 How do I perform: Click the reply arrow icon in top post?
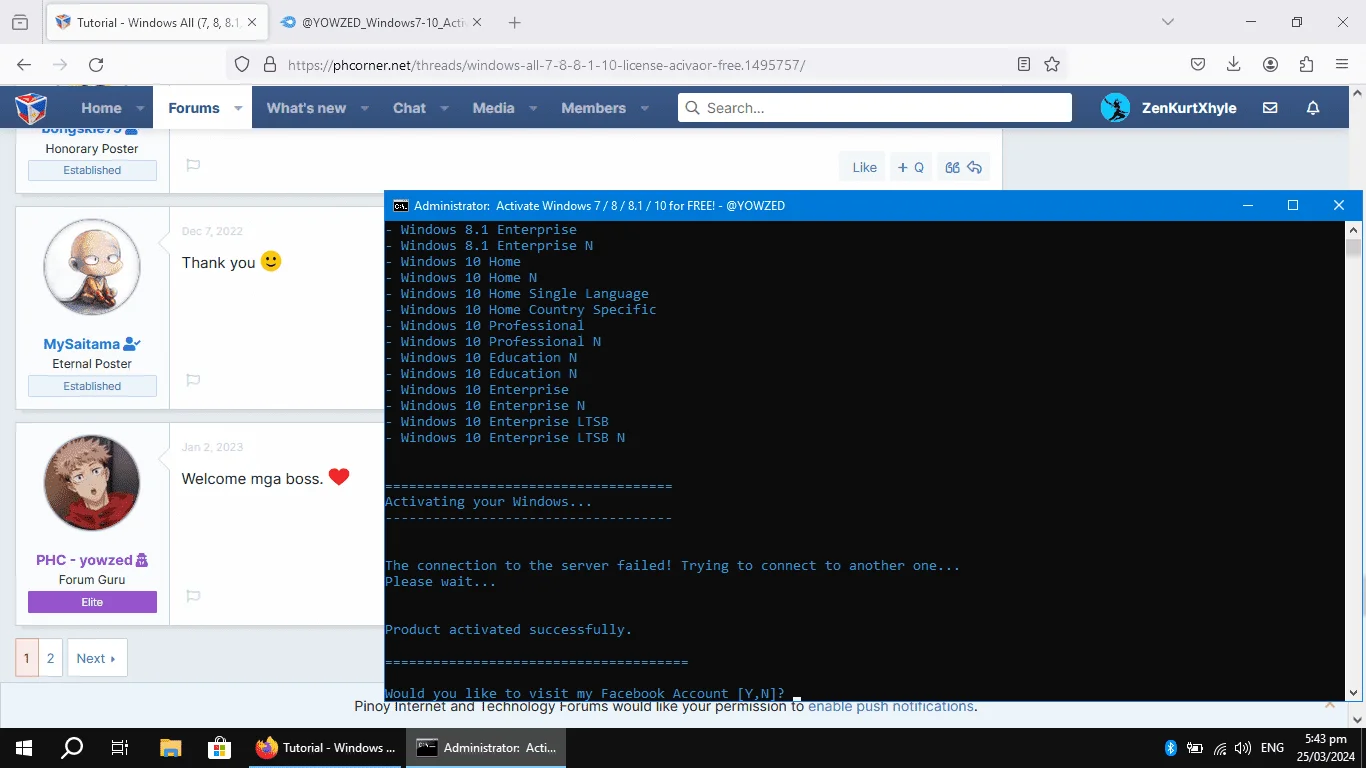[975, 167]
